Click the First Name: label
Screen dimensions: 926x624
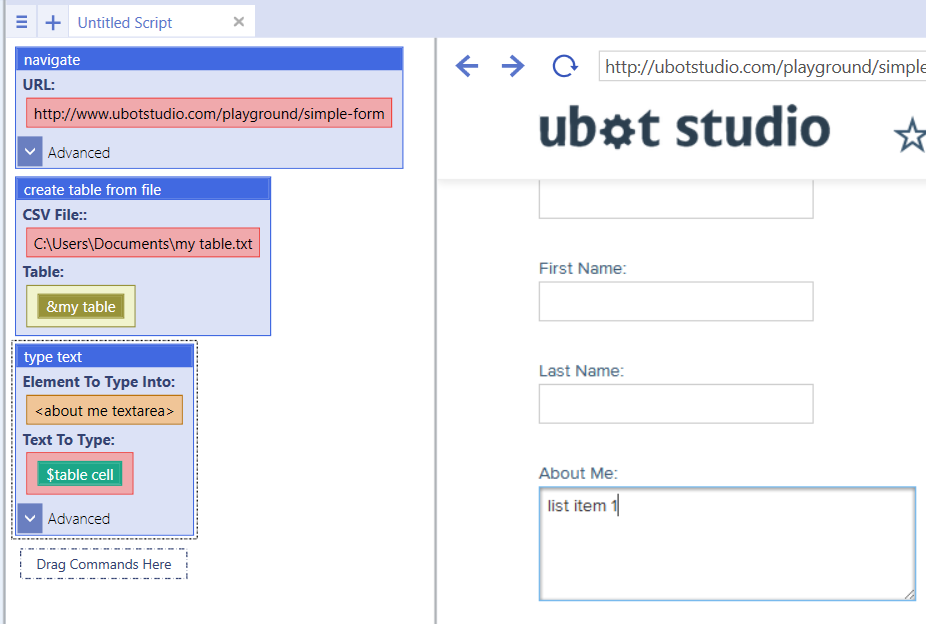pyautogui.click(x=582, y=268)
